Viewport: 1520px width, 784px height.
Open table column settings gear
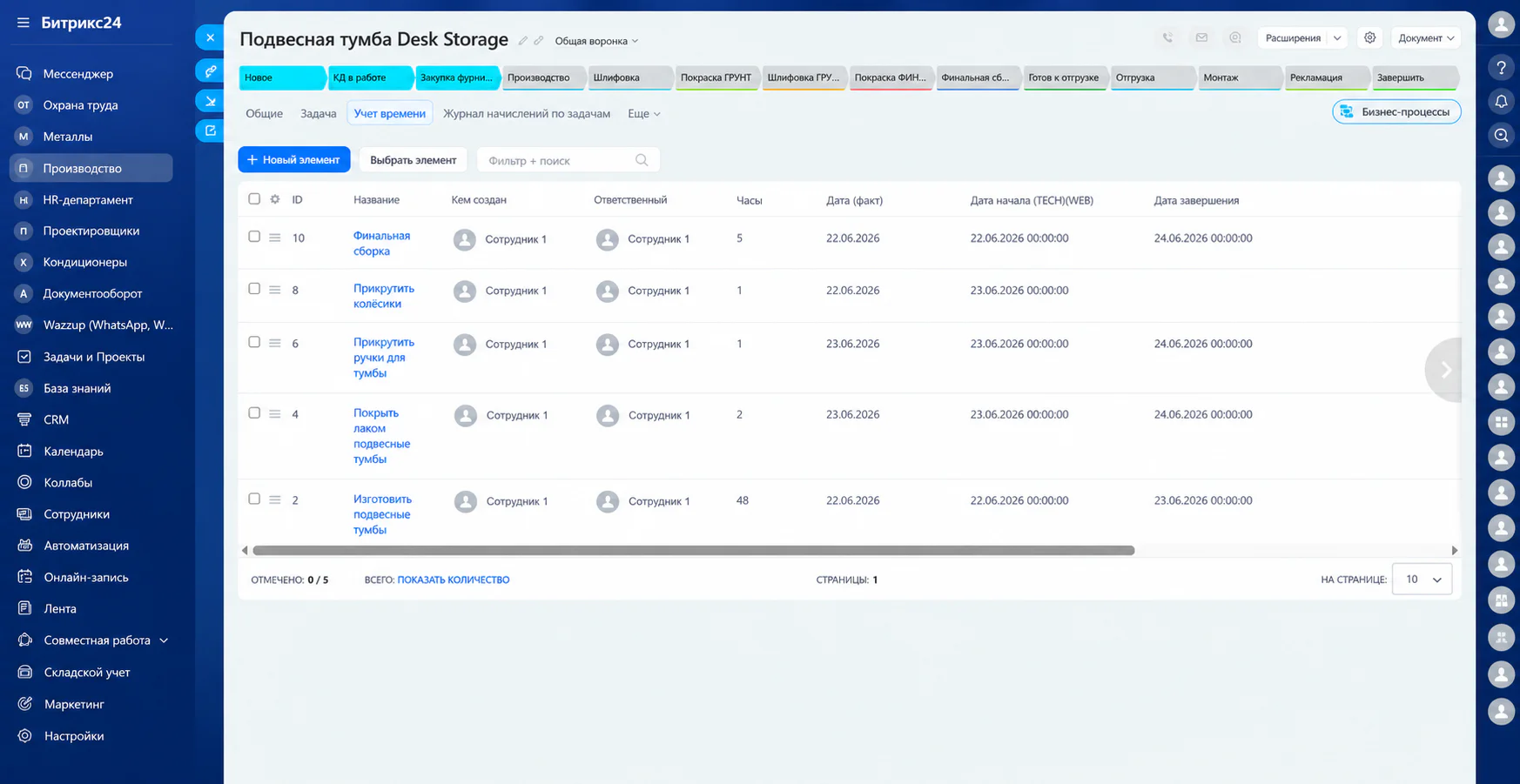(x=275, y=199)
